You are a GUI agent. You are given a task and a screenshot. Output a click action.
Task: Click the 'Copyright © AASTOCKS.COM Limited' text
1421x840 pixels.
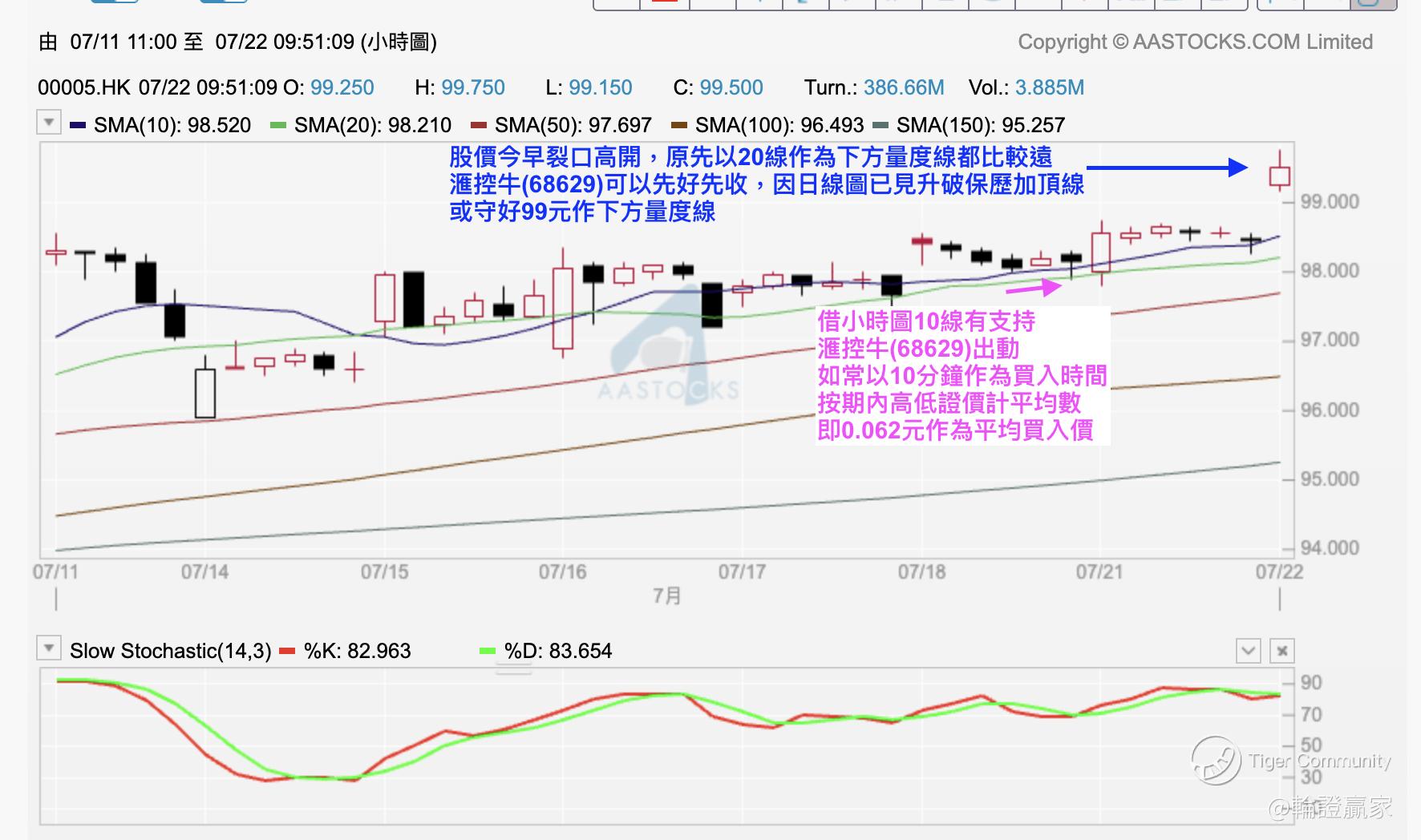tap(1196, 42)
